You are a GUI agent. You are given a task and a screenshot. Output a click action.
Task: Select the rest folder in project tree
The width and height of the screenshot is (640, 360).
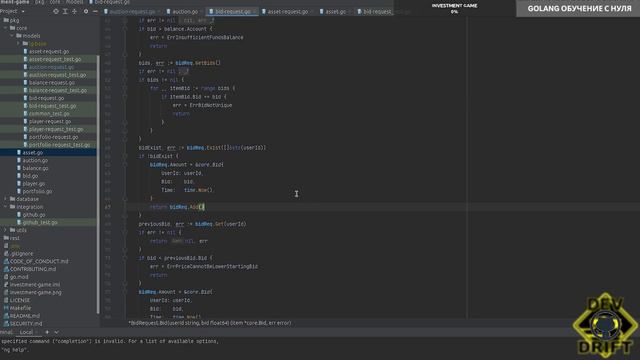pyautogui.click(x=14, y=238)
